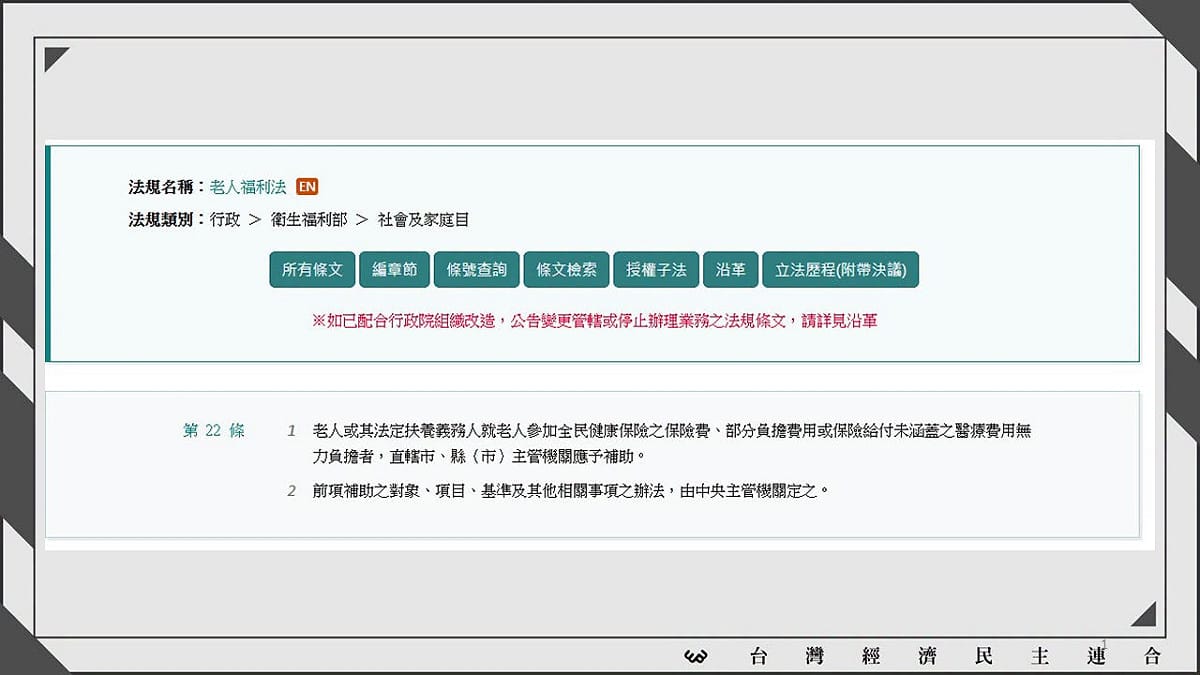1200x675 pixels.
Task: Click the red notice mentioning 詳見沿革
Action: click(x=594, y=321)
